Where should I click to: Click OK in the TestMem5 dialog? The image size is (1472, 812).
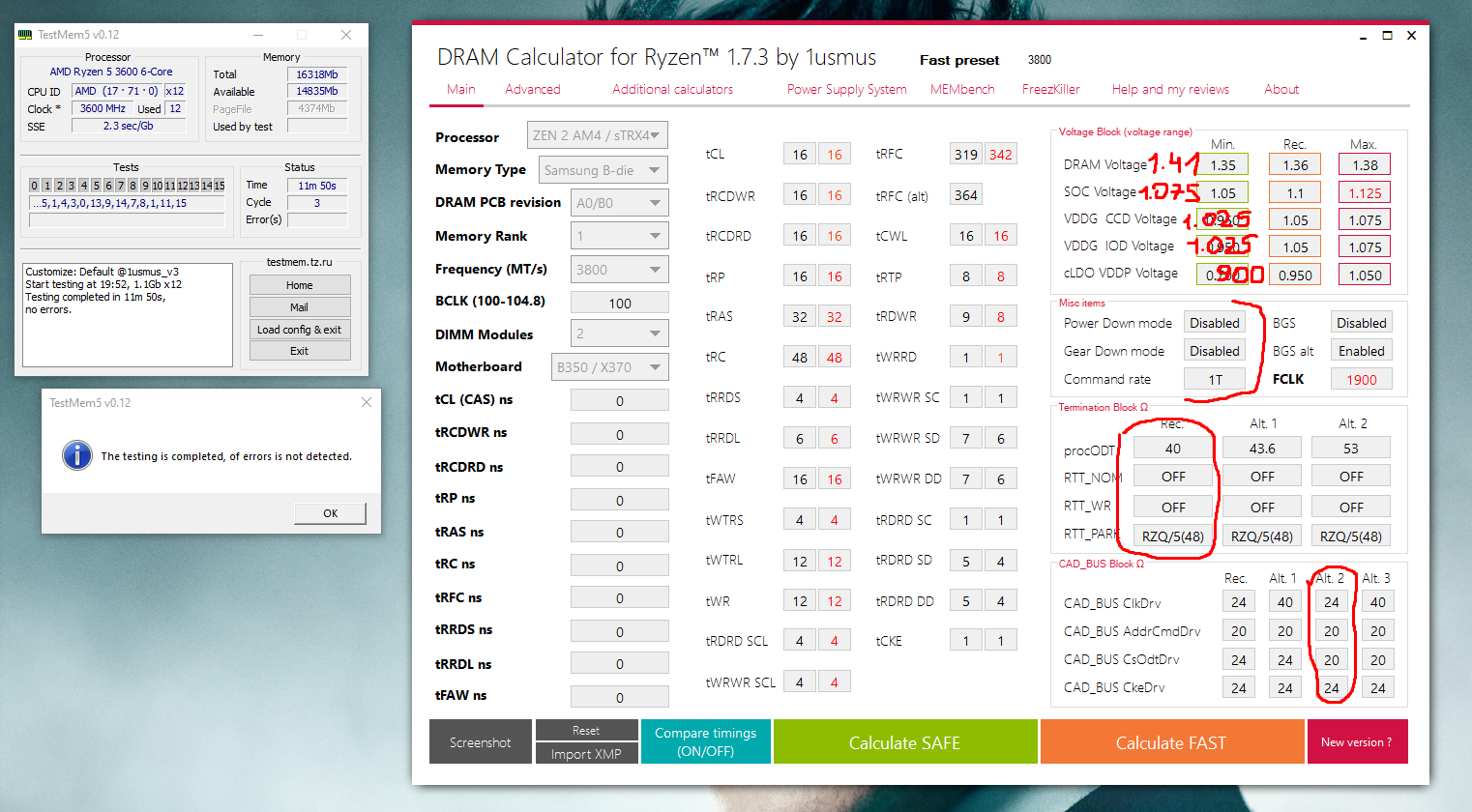331,513
